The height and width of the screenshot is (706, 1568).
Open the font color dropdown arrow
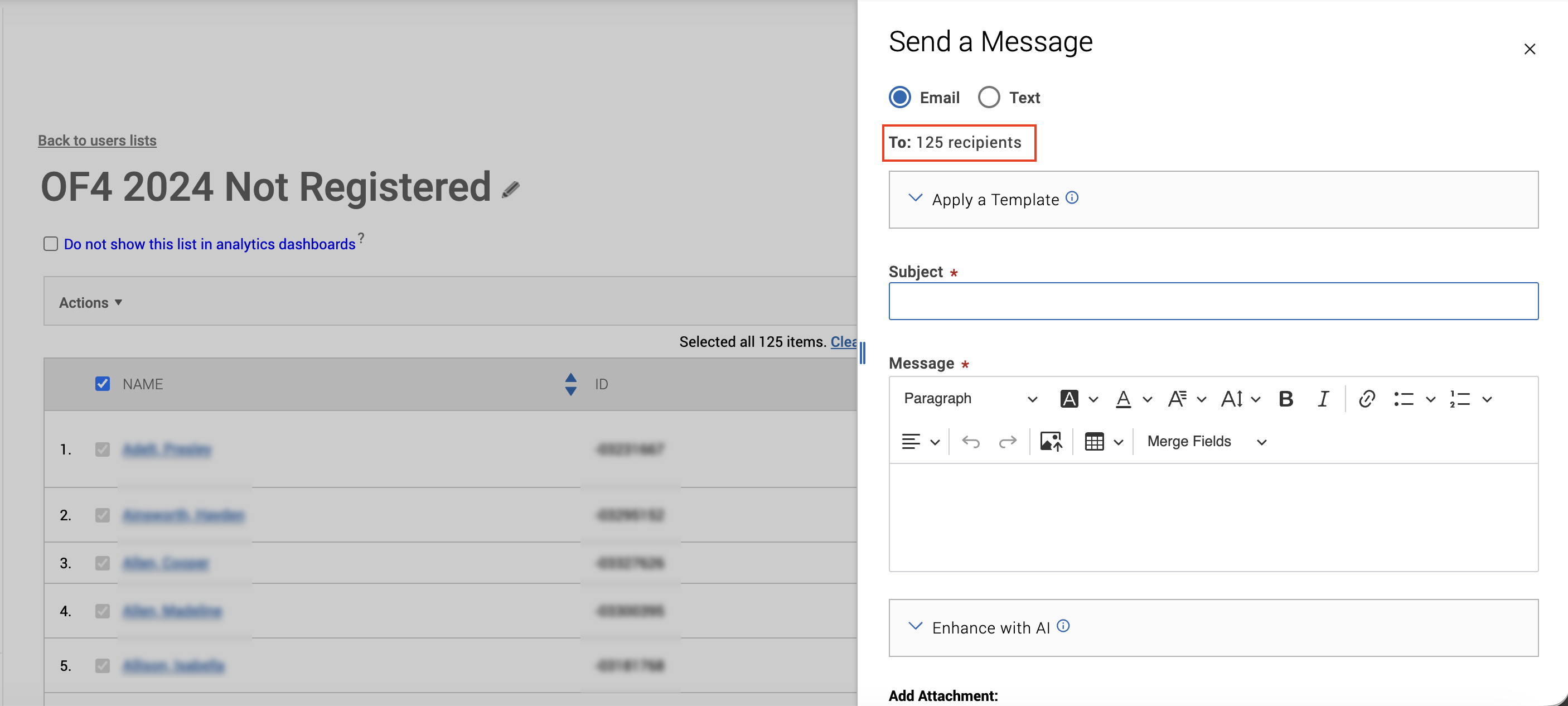(1148, 400)
